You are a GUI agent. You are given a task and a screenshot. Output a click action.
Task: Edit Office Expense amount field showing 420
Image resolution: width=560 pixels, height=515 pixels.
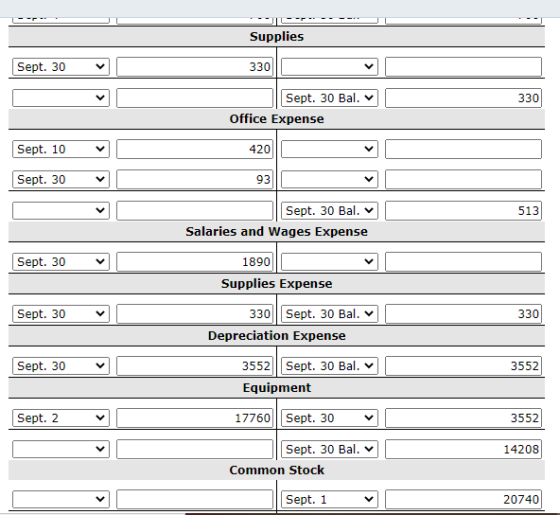195,149
